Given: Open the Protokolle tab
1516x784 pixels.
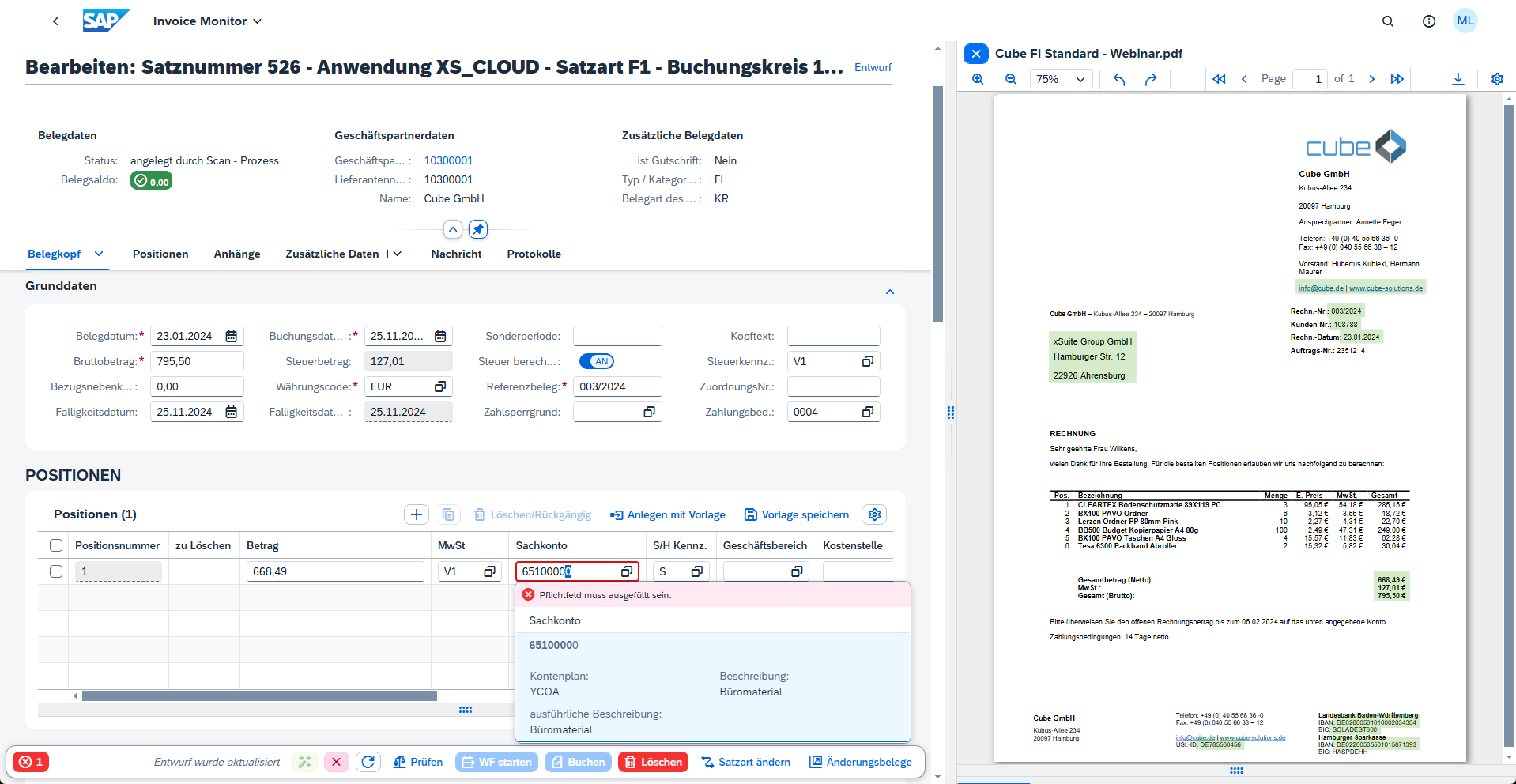Looking at the screenshot, I should pos(534,254).
